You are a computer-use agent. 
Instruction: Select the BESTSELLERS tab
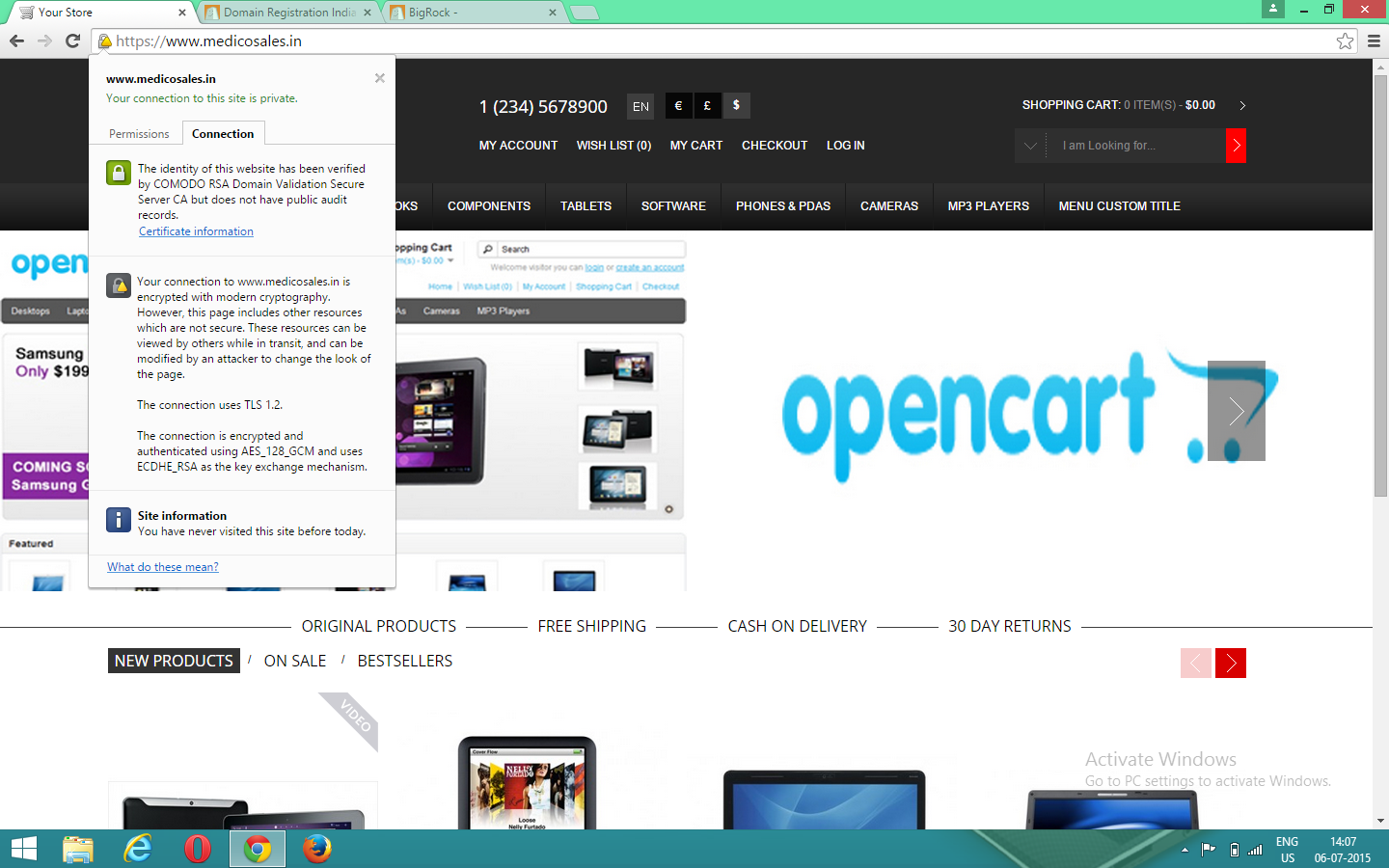pos(405,661)
